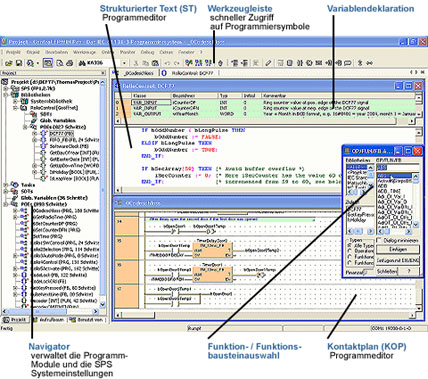Click the Einfügen button
This screenshot has height=379, width=428.
(x=398, y=249)
